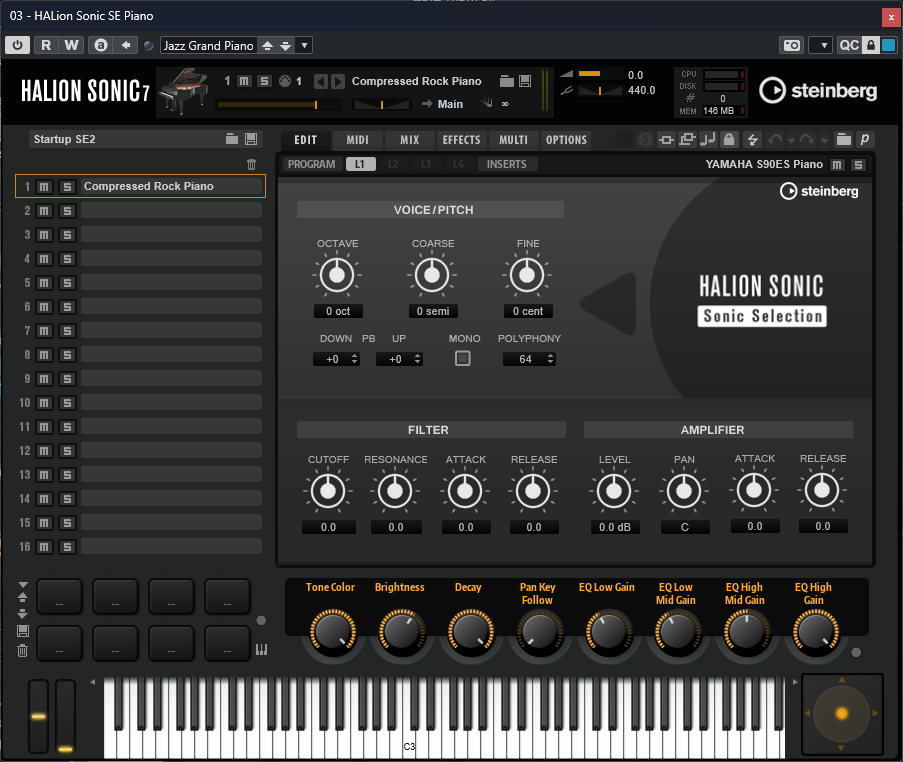Click the lock icon in the editor toolbar
The image size is (903, 762).
pos(729,139)
